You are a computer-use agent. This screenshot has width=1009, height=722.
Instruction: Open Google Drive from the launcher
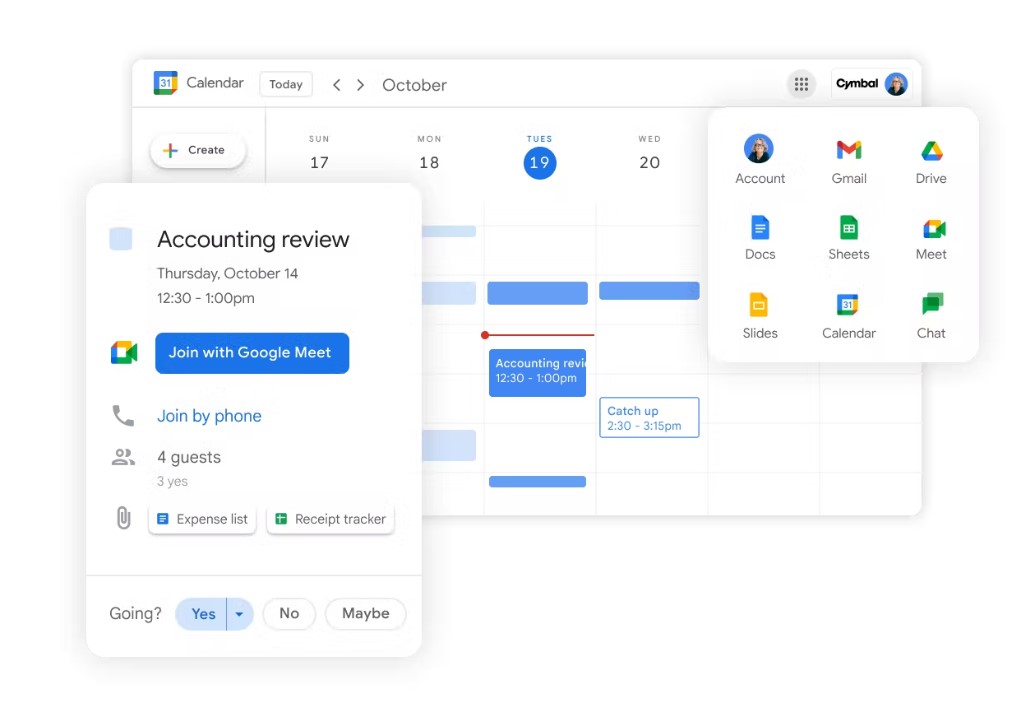pyautogui.click(x=930, y=150)
